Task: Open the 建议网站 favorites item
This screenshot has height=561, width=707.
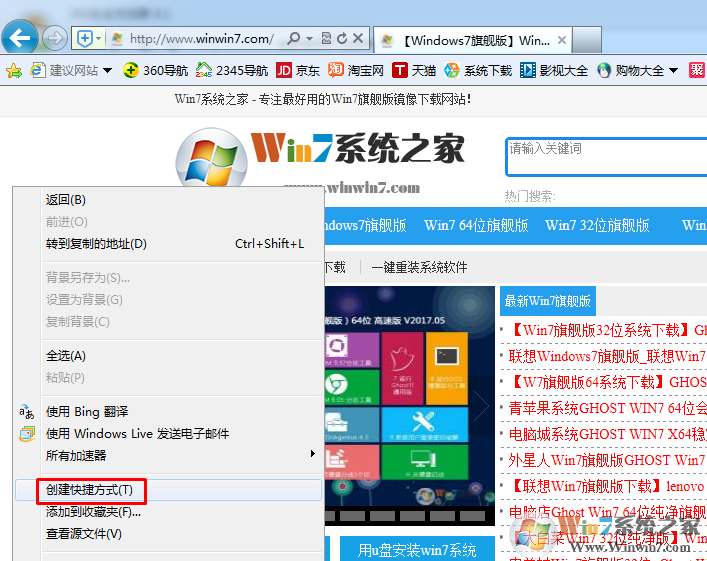Action: click(64, 70)
